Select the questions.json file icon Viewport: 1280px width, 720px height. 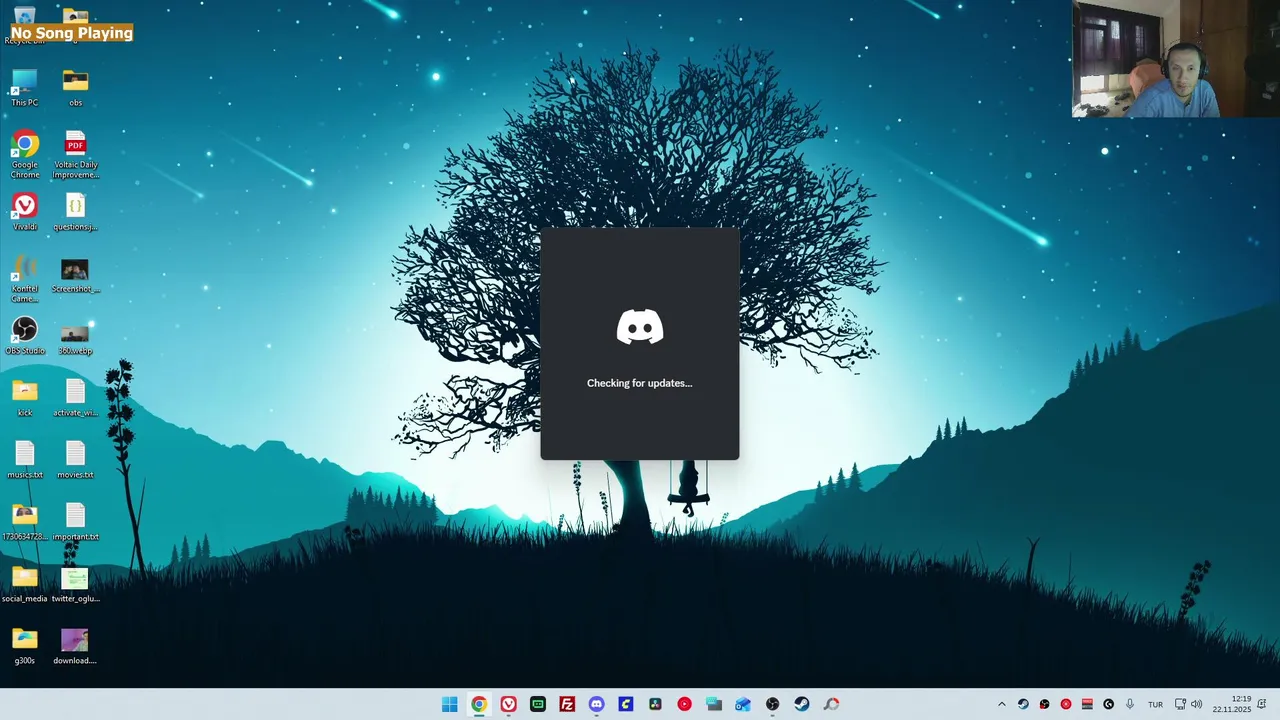[x=75, y=212]
